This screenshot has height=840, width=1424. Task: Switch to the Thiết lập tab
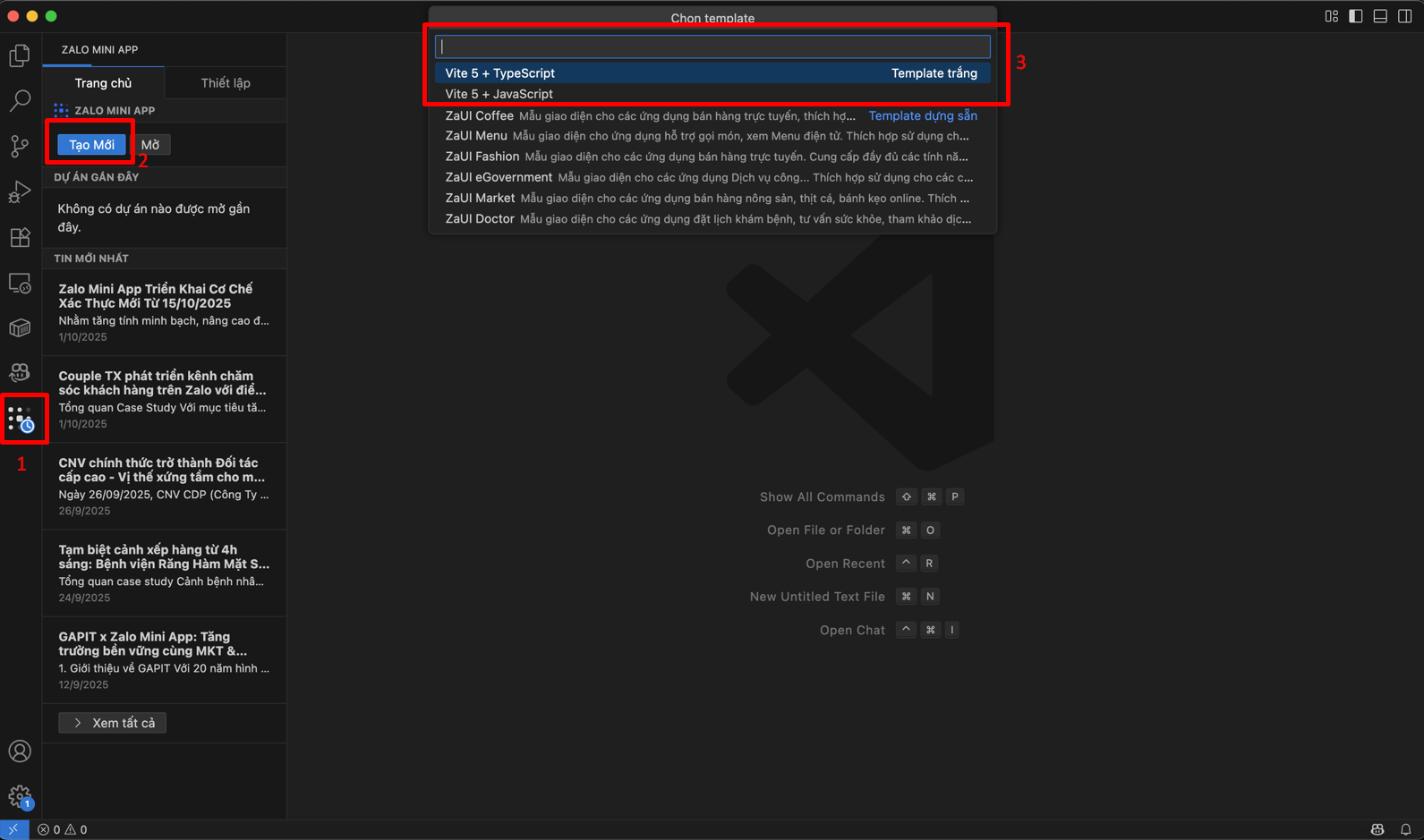coord(226,83)
